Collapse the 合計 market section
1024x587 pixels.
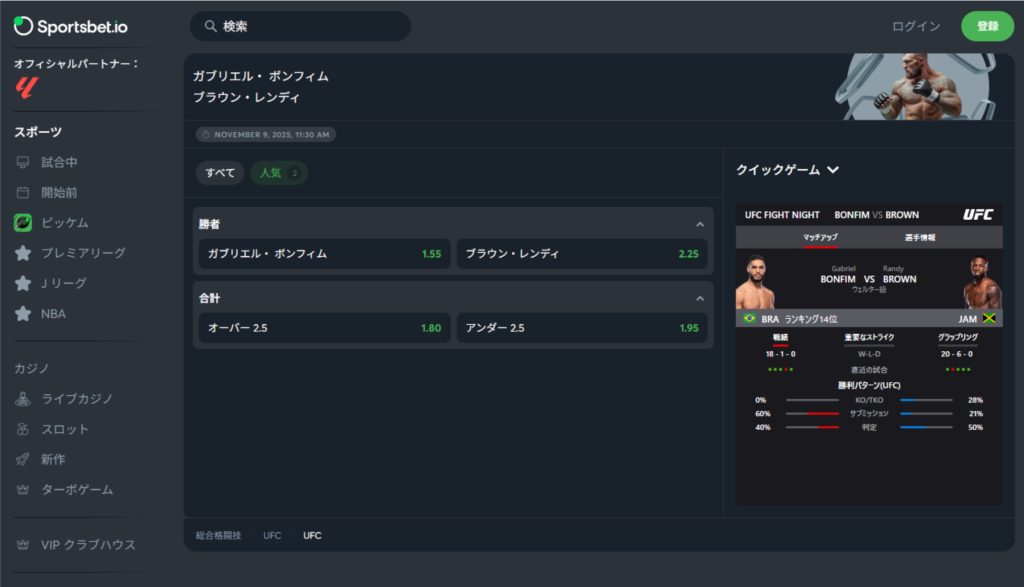click(700, 298)
